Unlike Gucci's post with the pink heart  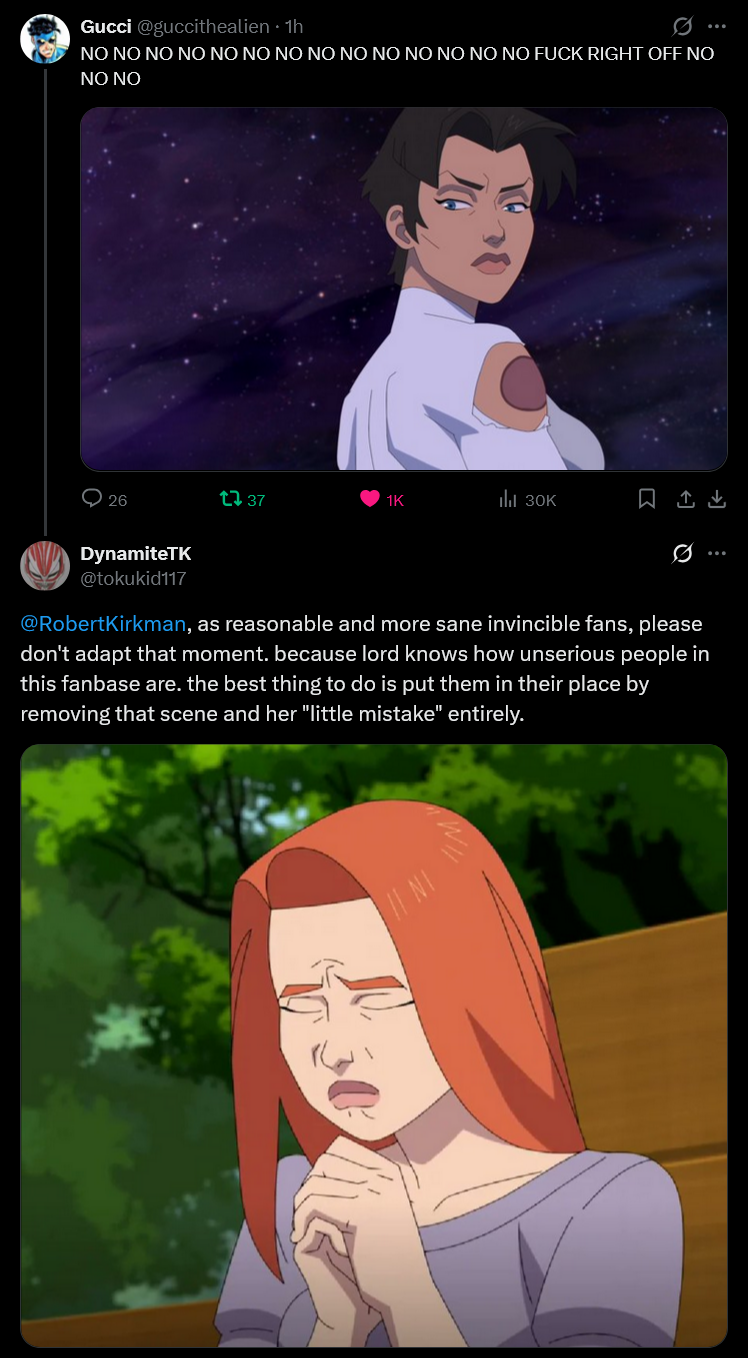tap(370, 498)
